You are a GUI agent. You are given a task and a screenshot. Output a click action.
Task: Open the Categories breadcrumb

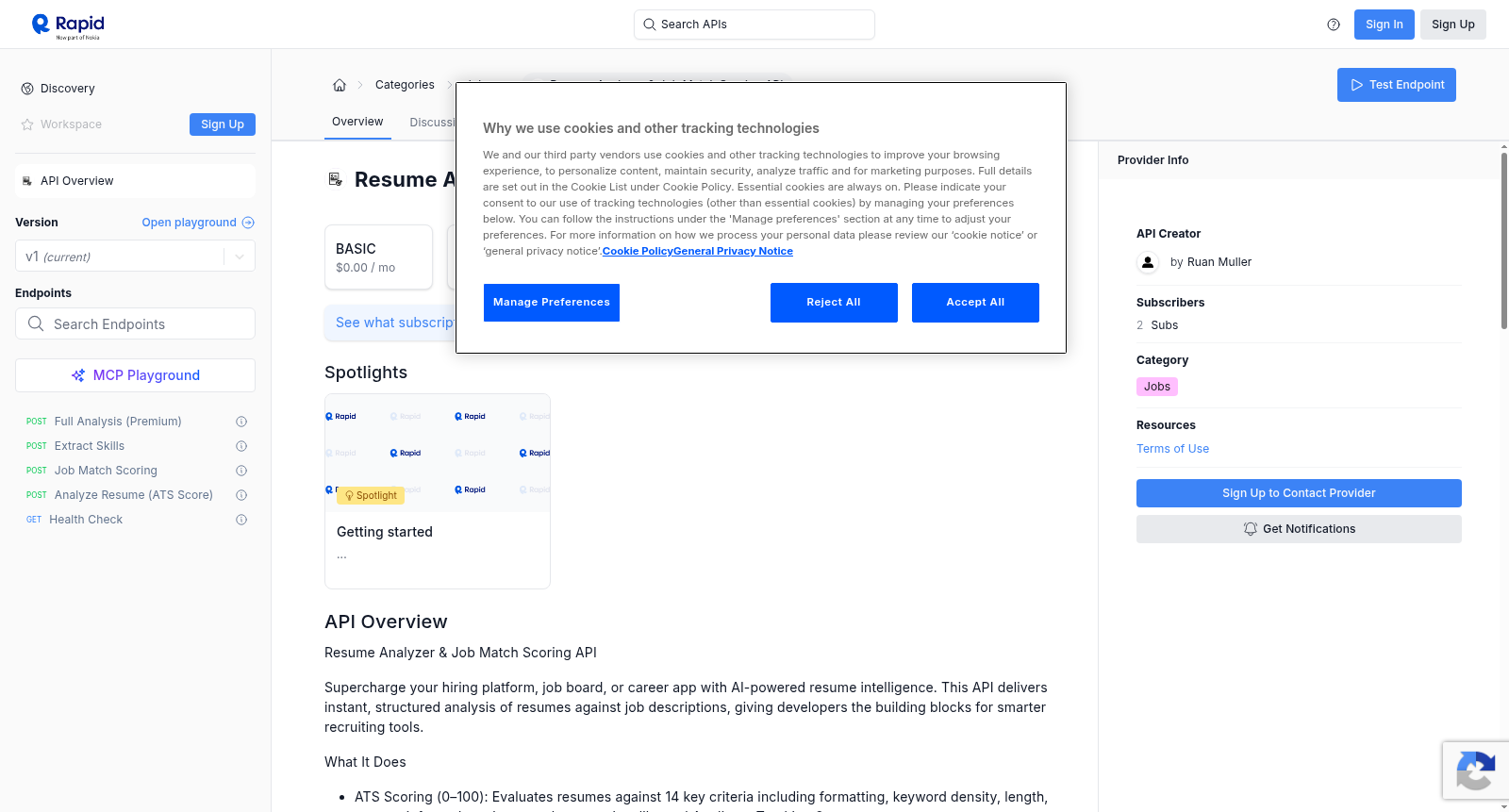click(x=405, y=85)
